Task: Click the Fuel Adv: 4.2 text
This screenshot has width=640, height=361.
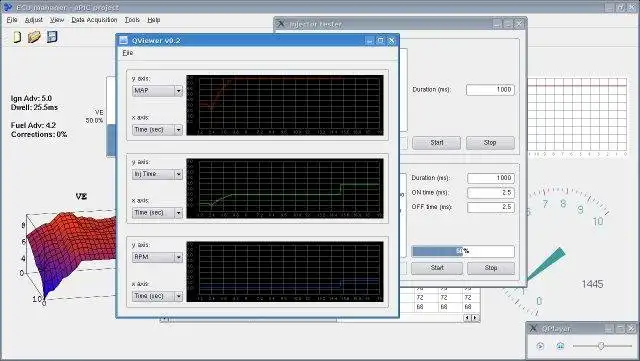Action: (33, 125)
